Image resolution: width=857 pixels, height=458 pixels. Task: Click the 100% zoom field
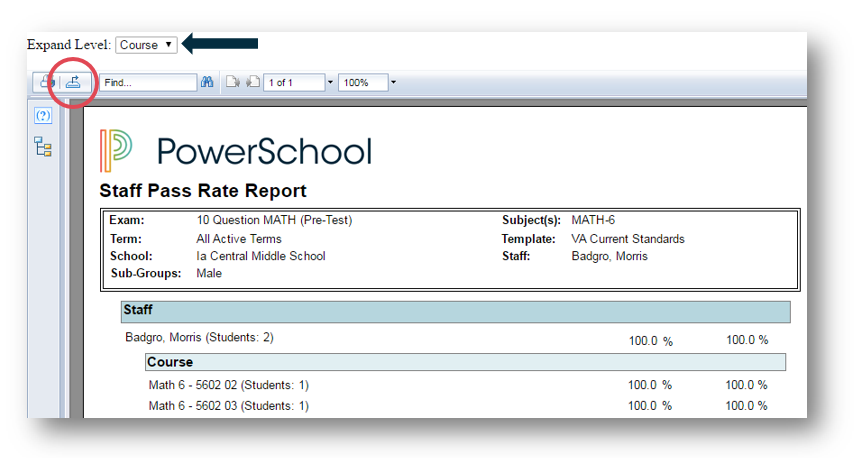pos(363,83)
